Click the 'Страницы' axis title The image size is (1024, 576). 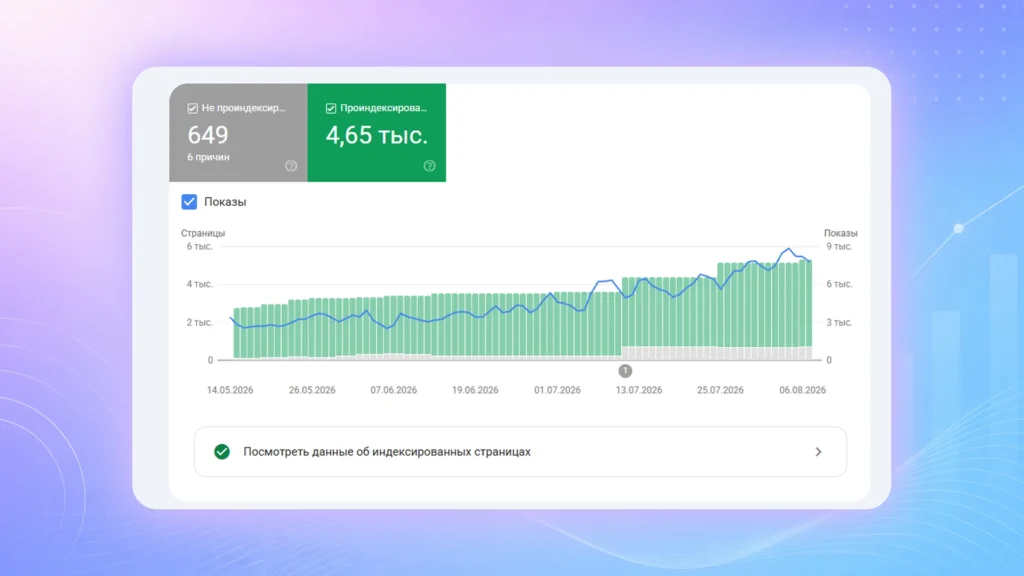[203, 233]
